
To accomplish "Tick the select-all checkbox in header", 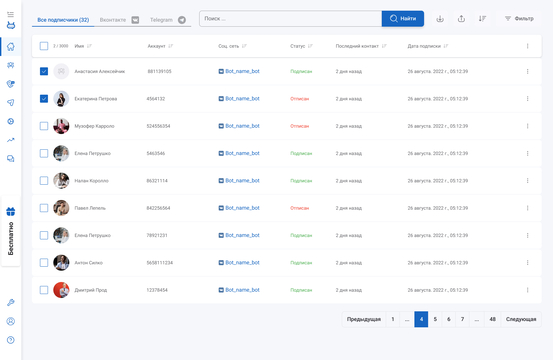I will pyautogui.click(x=44, y=46).
